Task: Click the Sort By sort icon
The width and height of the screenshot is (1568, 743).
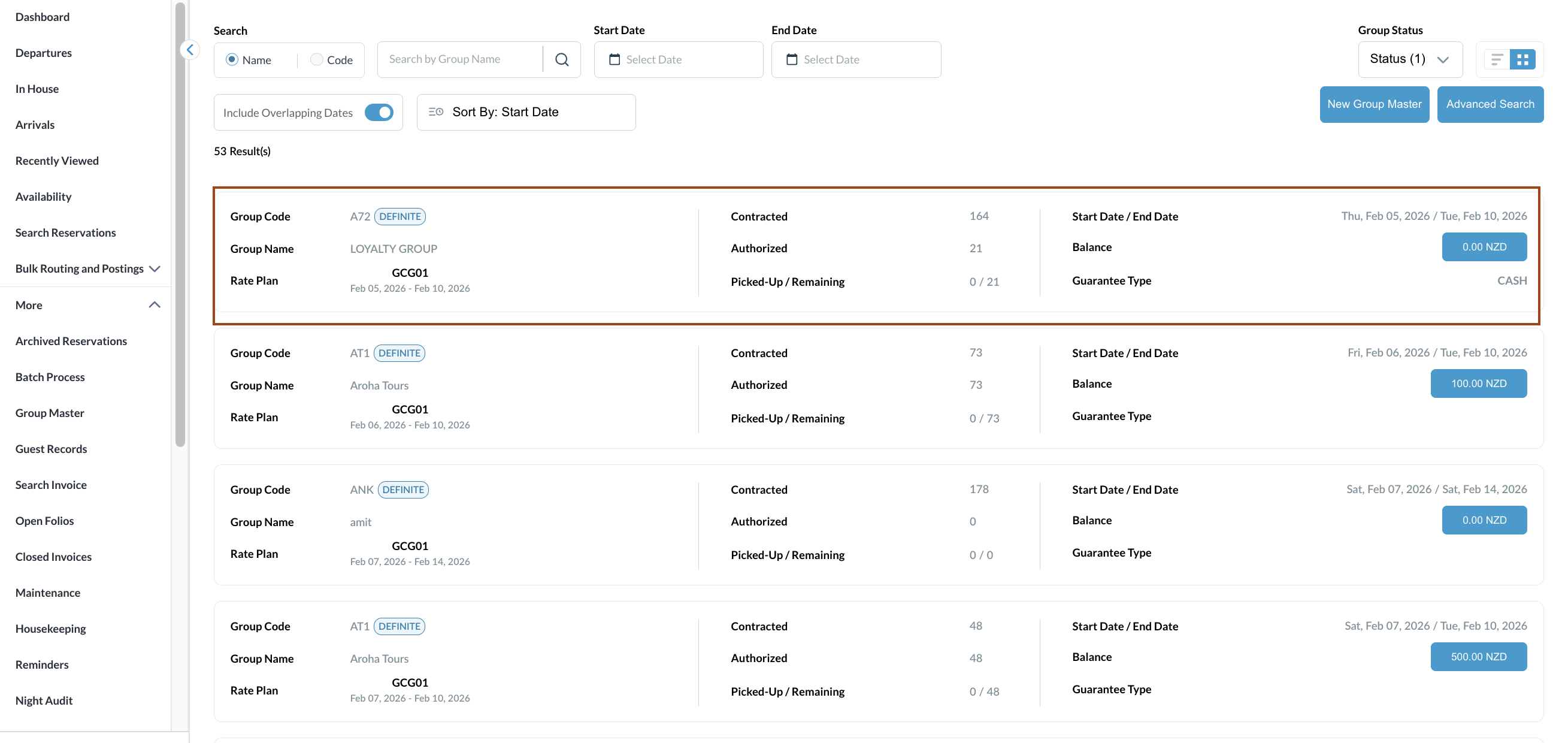Action: (x=436, y=111)
